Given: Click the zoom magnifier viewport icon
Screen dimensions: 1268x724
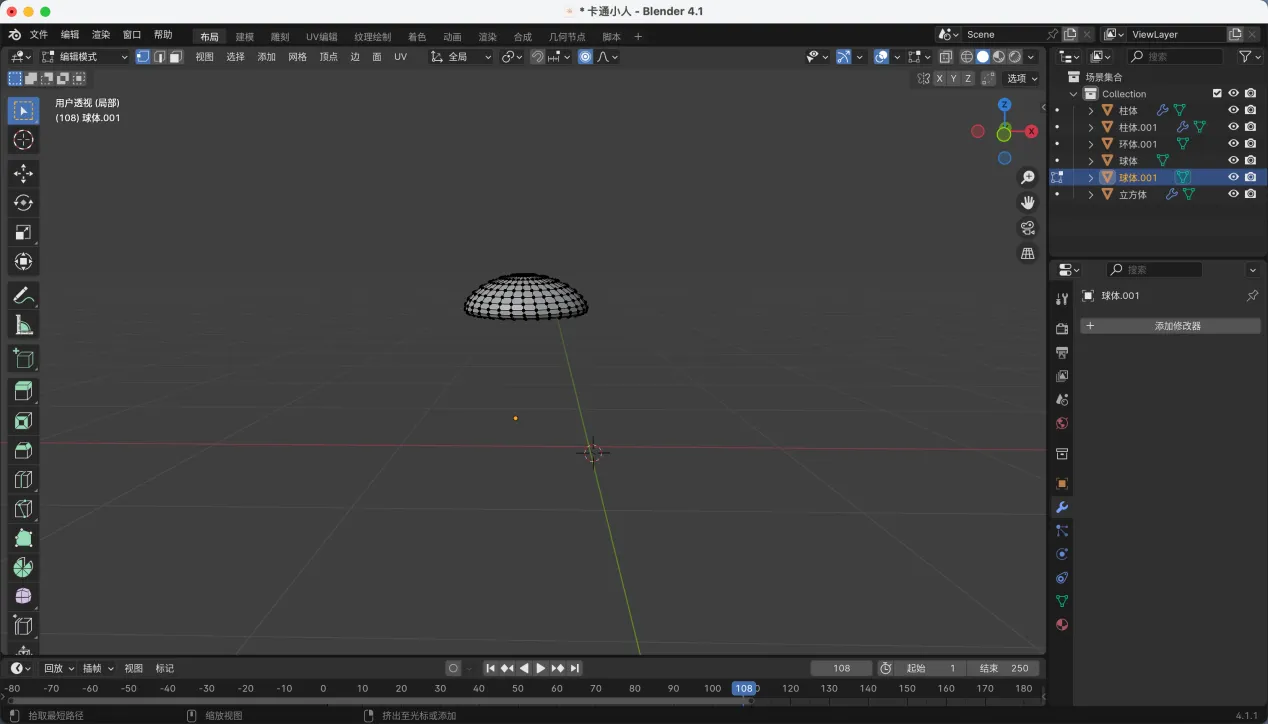Looking at the screenshot, I should click(1027, 178).
